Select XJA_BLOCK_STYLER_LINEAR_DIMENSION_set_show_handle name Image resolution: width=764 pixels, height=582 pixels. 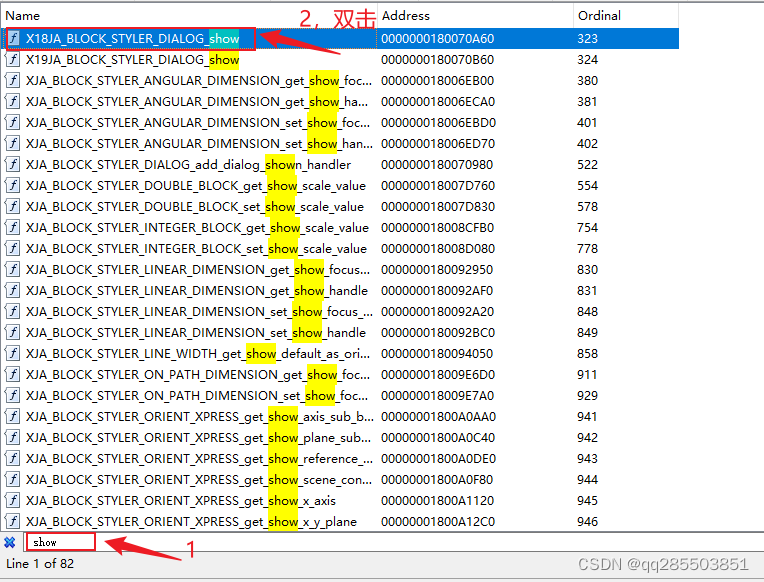click(195, 332)
